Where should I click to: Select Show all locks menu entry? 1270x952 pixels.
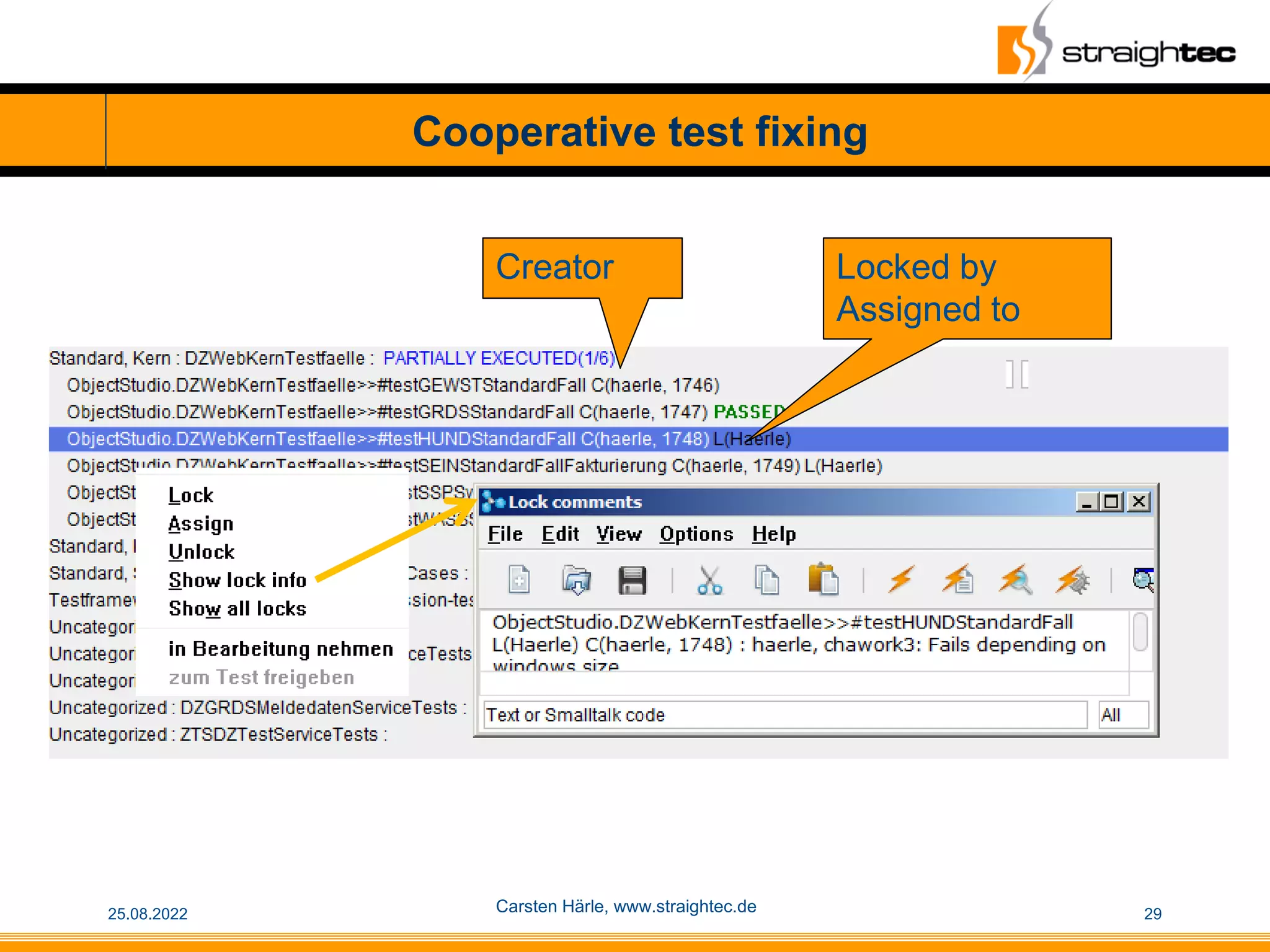[238, 609]
